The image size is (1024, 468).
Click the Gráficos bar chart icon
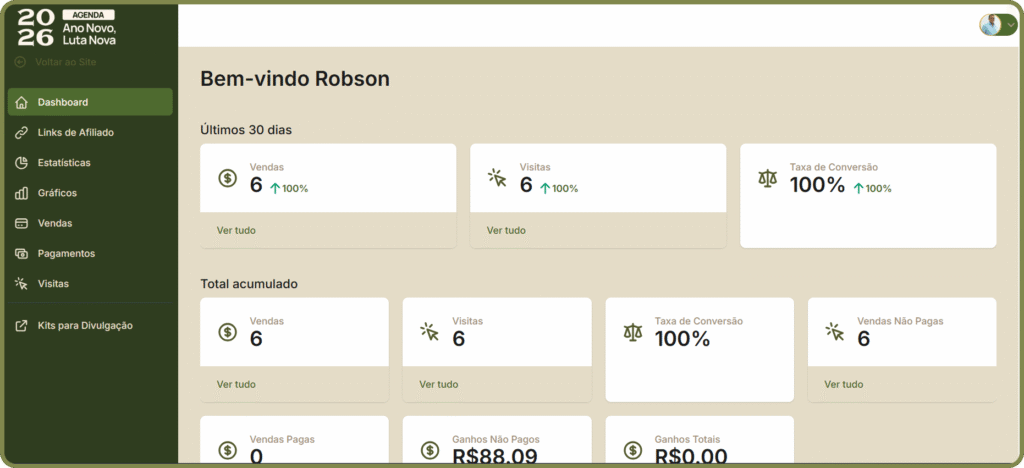[x=22, y=193]
